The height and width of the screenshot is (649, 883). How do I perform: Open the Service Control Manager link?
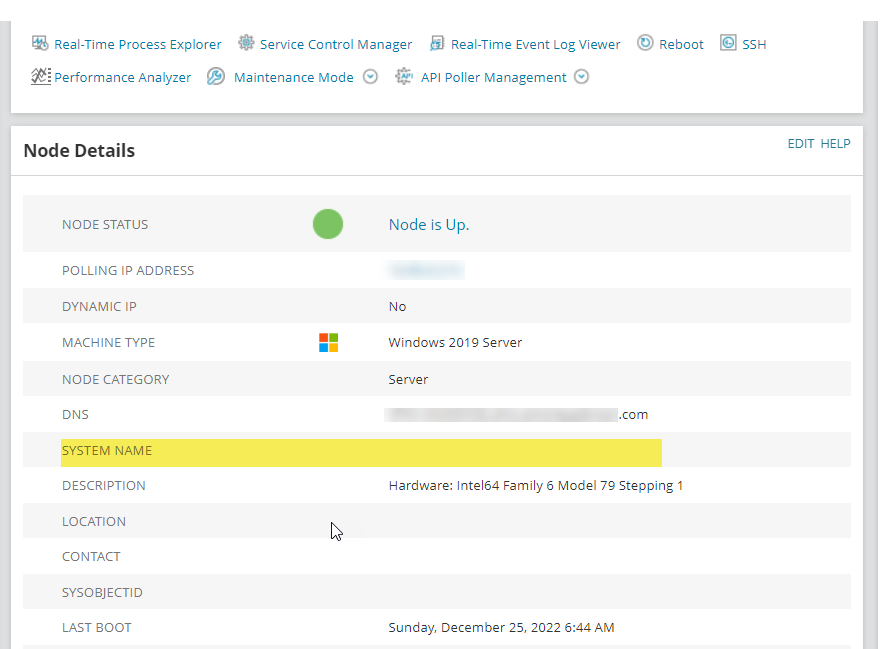pos(336,45)
